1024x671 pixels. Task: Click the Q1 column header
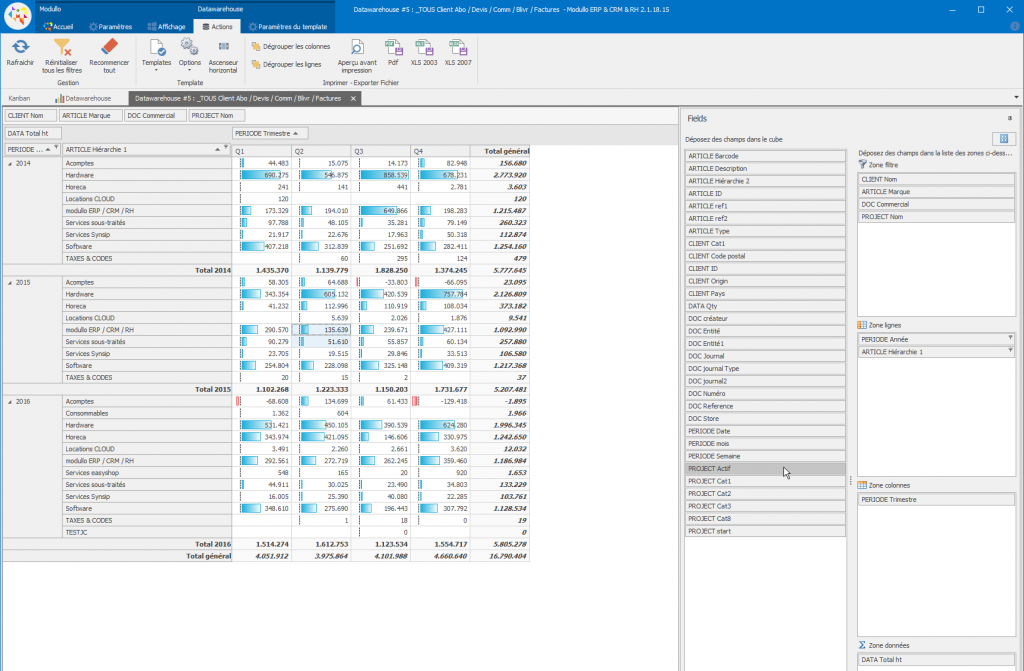(x=262, y=151)
